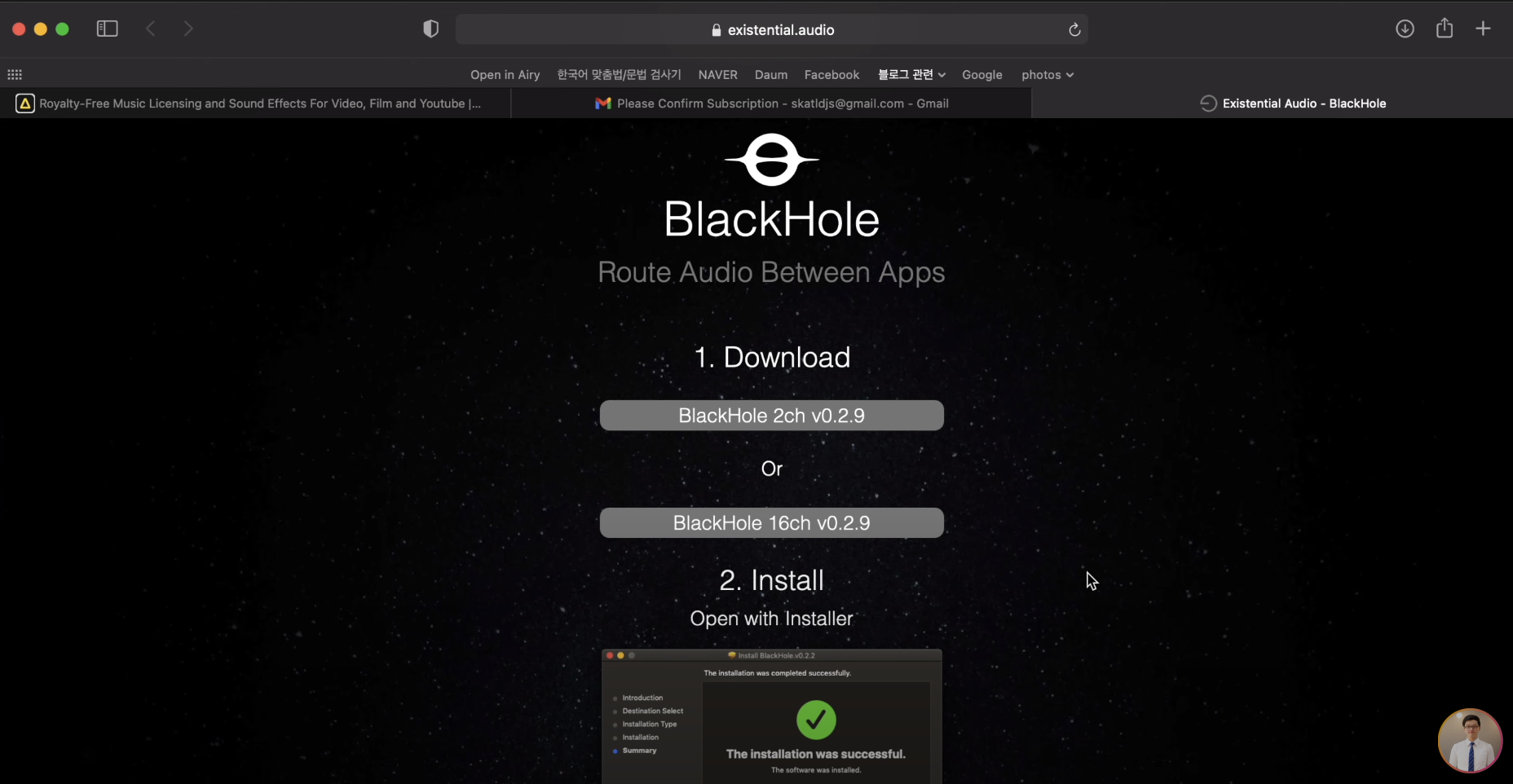The height and width of the screenshot is (784, 1513).
Task: Click the installer screenshot thumbnail
Action: point(771,716)
